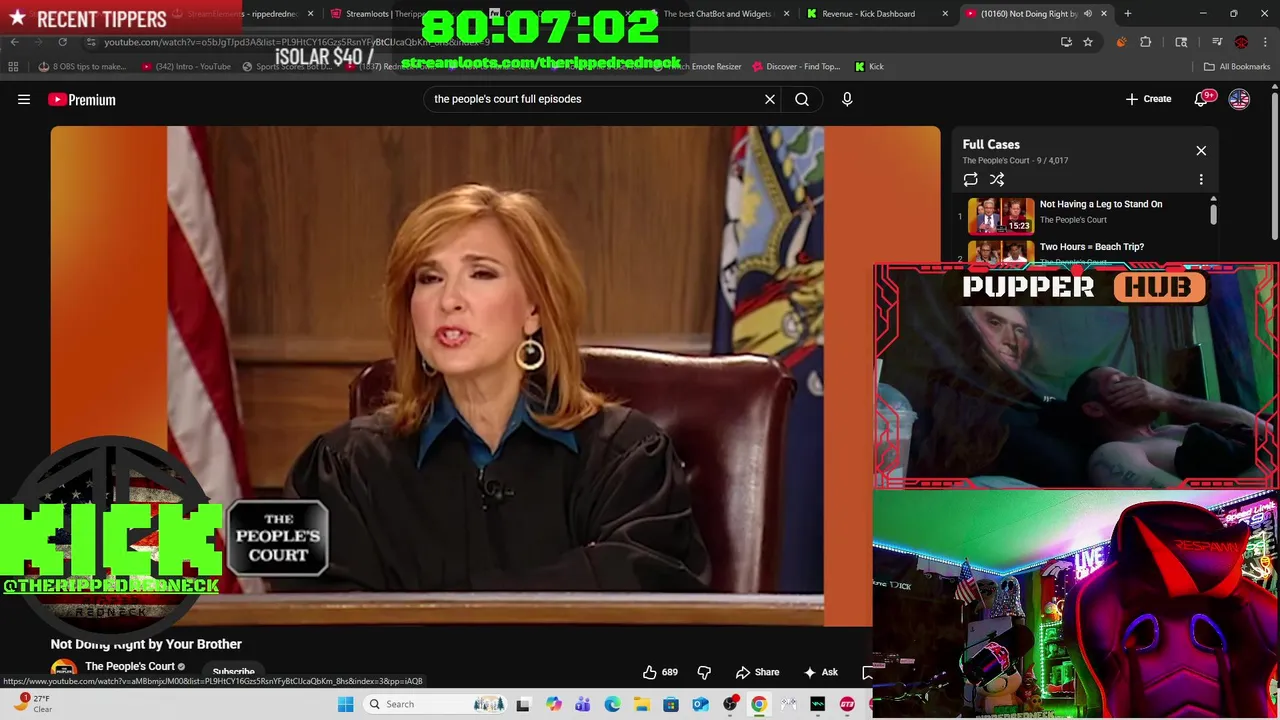Viewport: 1280px width, 720px height.
Task: Switch to Google Chrome on the taskbar
Action: coord(759,704)
